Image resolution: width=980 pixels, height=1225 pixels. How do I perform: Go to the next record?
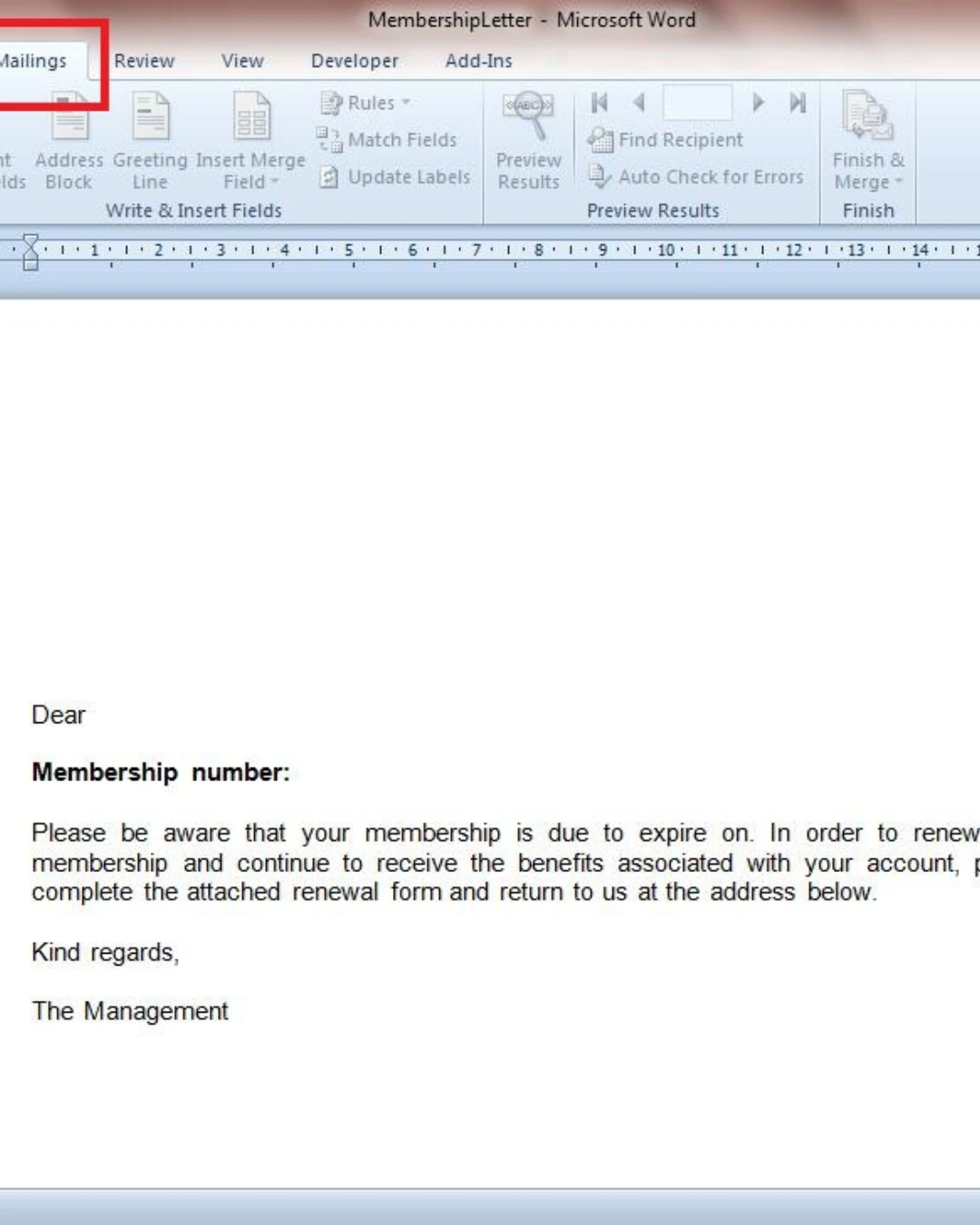tap(758, 103)
